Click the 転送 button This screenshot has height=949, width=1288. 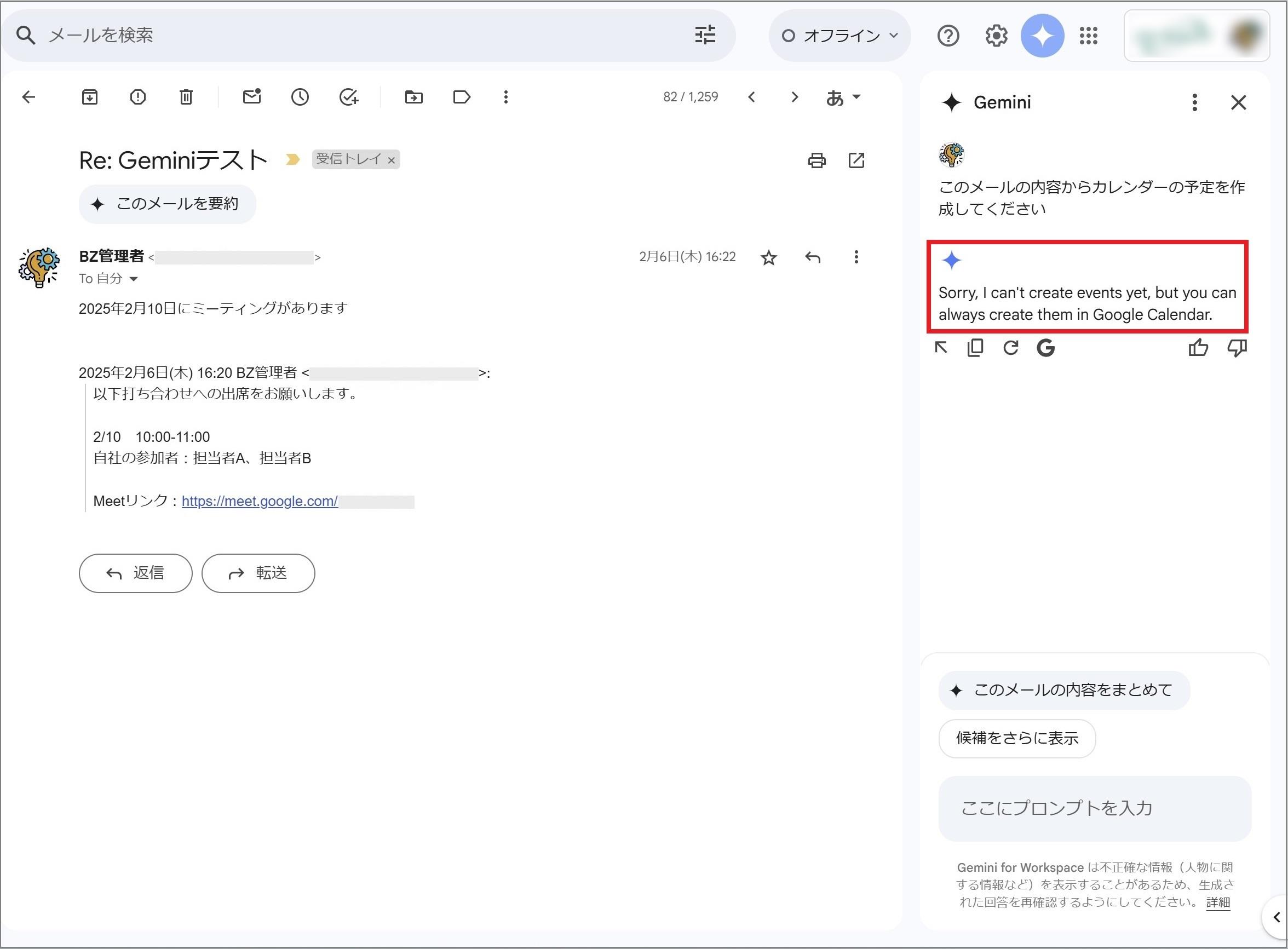pos(258,573)
